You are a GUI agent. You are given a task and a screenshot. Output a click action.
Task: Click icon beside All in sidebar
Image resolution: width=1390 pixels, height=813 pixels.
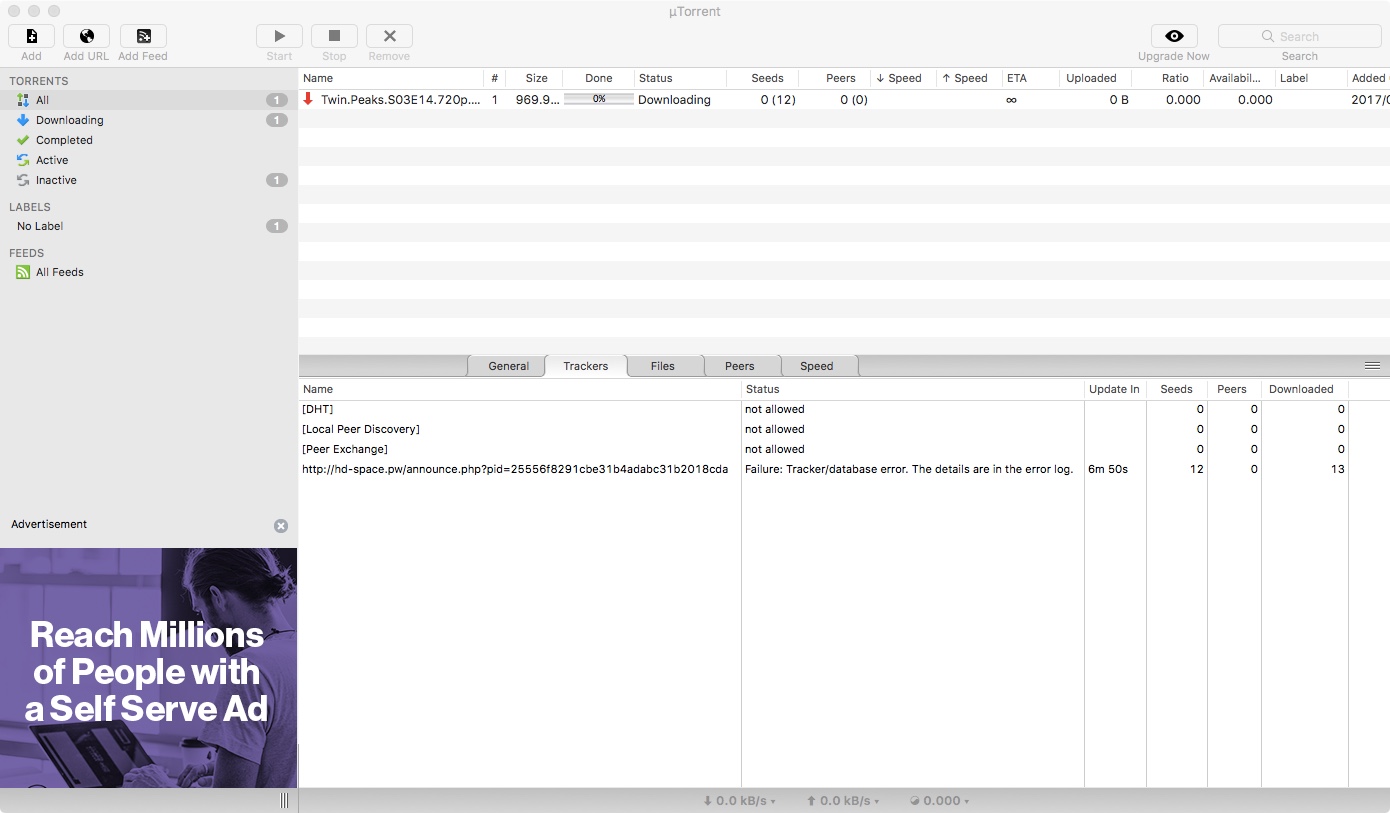click(x=23, y=100)
